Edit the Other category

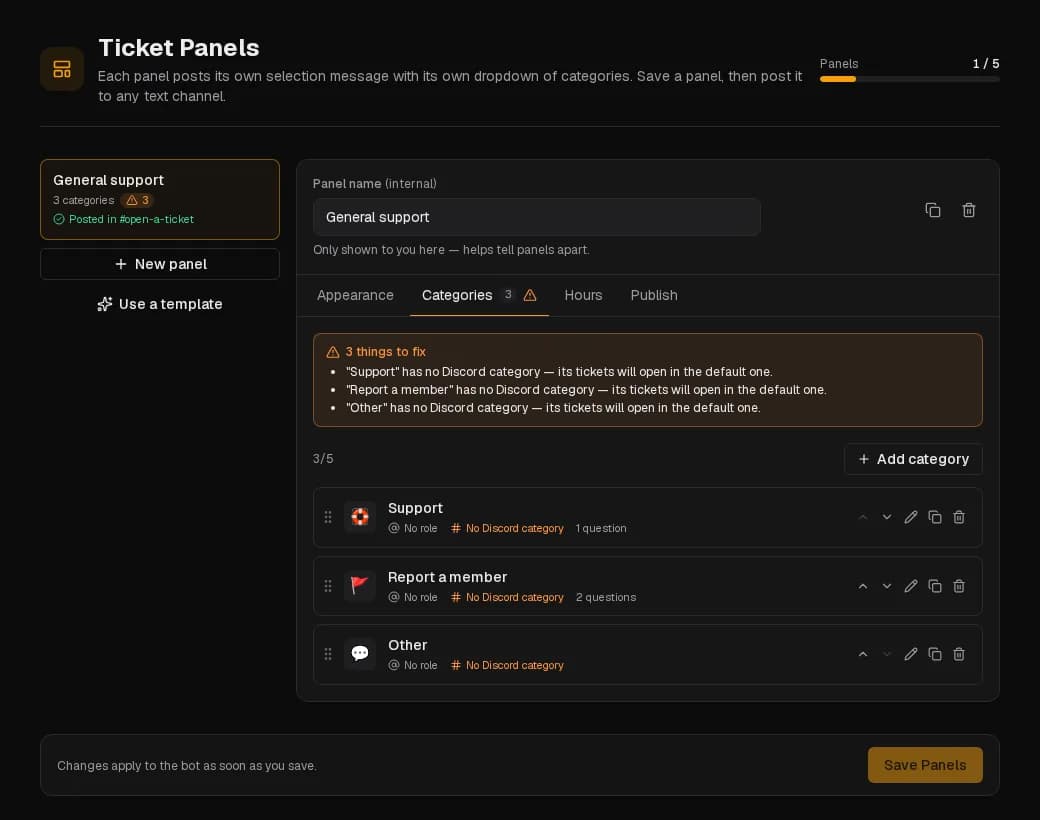click(911, 655)
